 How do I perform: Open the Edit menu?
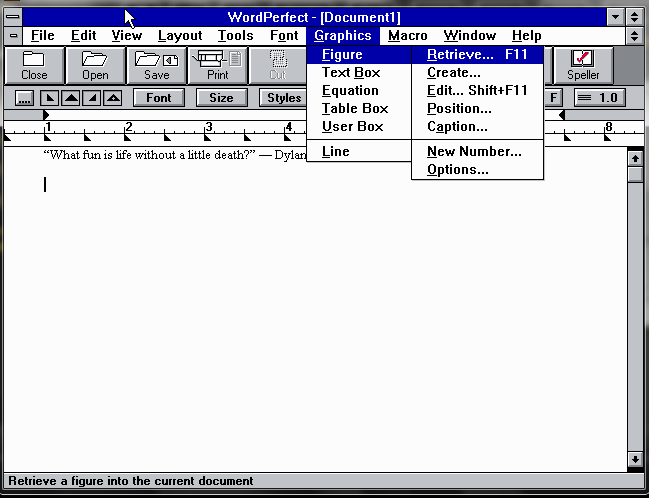tap(84, 36)
